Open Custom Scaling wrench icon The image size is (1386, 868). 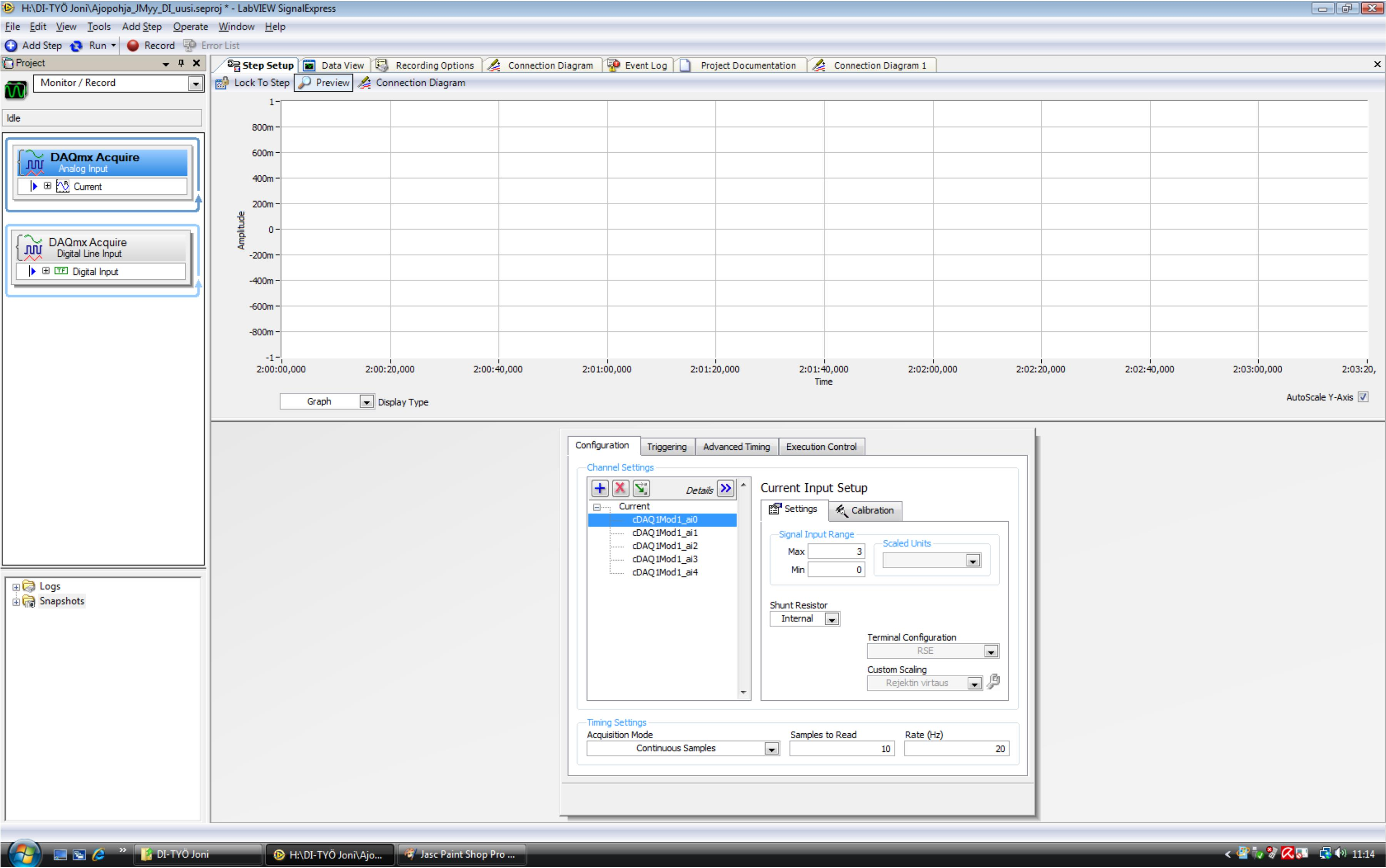[993, 682]
